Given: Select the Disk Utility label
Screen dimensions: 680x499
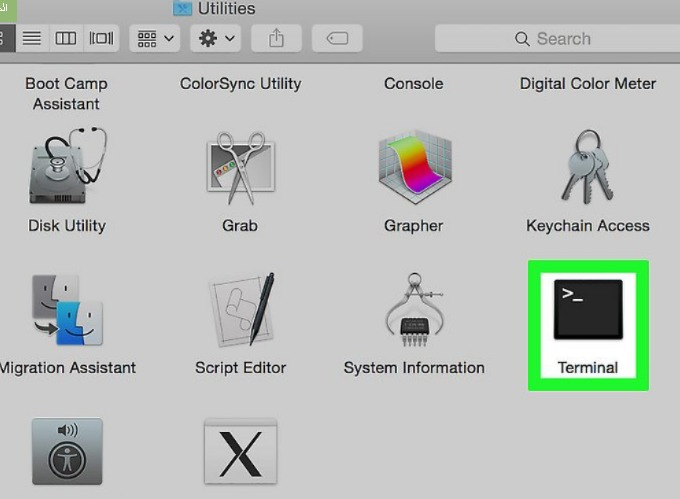Looking at the screenshot, I should (x=67, y=226).
